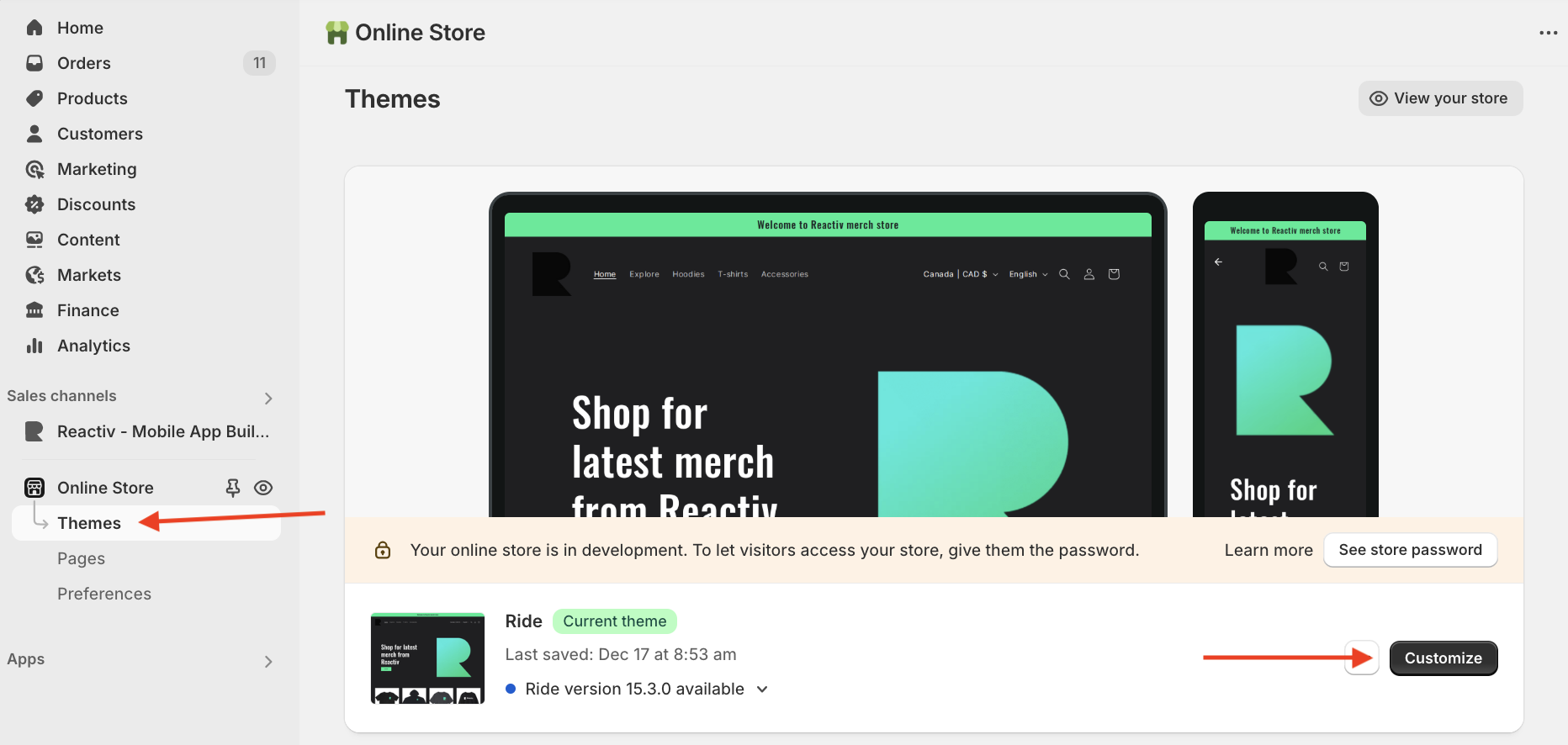Click the See store password button
The width and height of the screenshot is (1568, 745).
coord(1411,550)
